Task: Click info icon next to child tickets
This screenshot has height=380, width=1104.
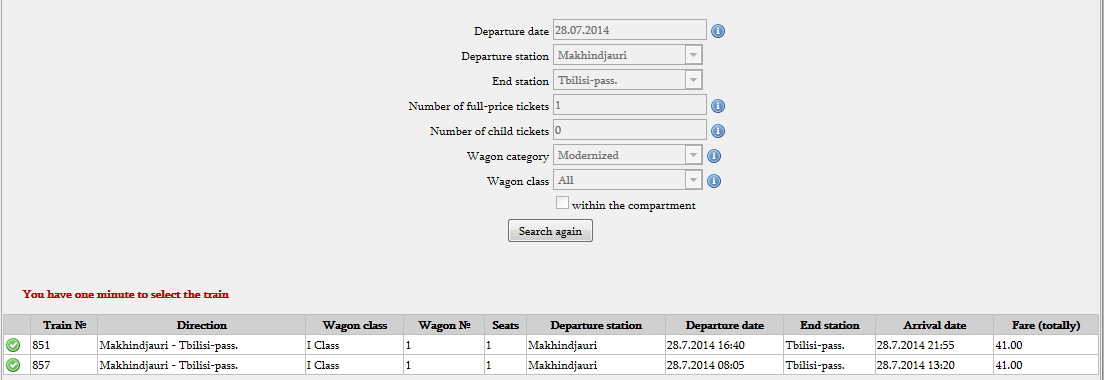Action: click(x=717, y=131)
